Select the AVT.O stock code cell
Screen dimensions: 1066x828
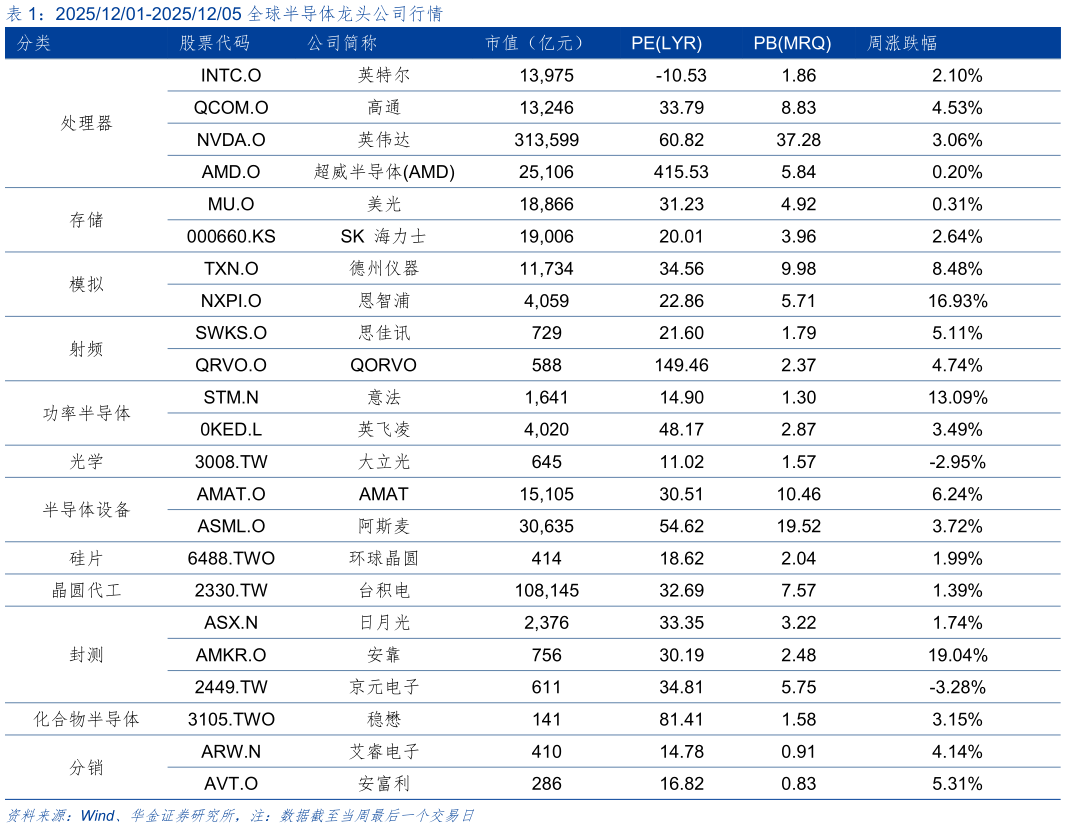231,784
